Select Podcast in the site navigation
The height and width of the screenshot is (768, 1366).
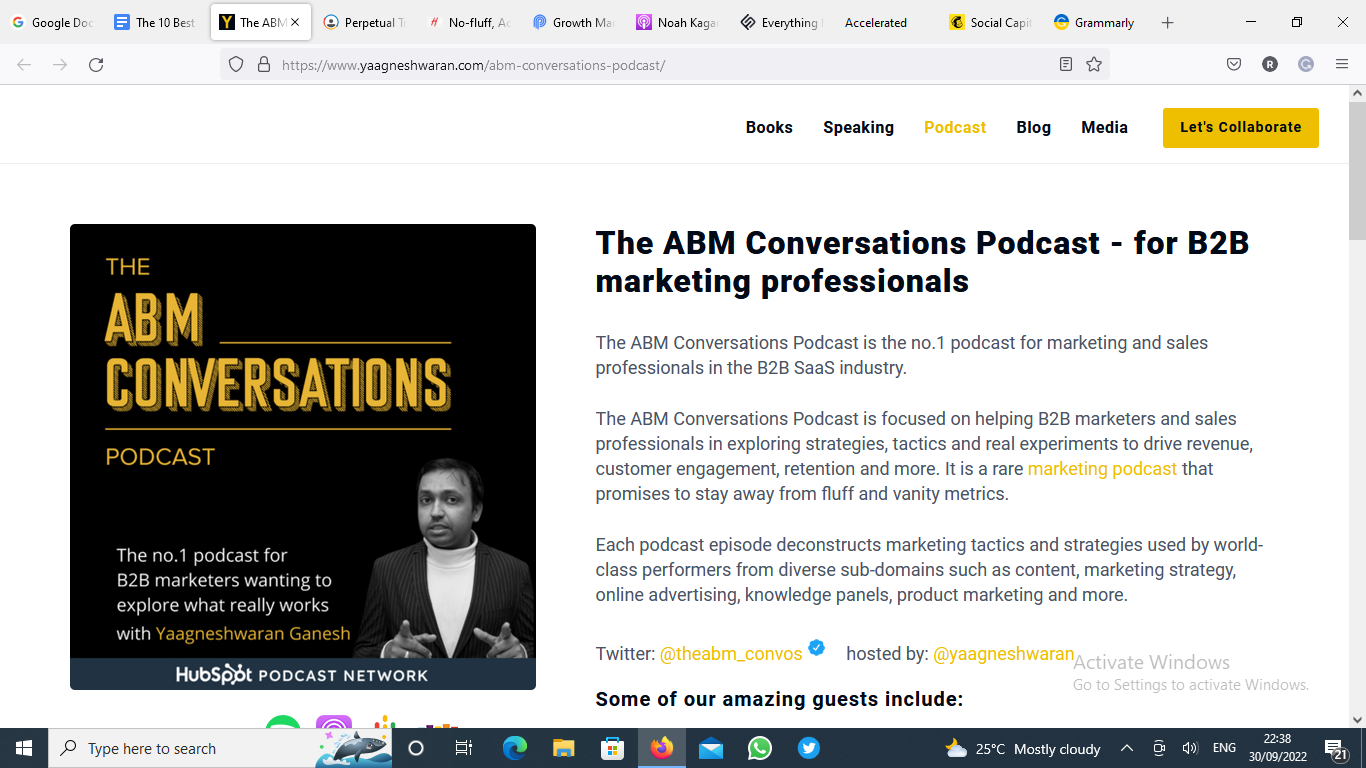tap(955, 127)
